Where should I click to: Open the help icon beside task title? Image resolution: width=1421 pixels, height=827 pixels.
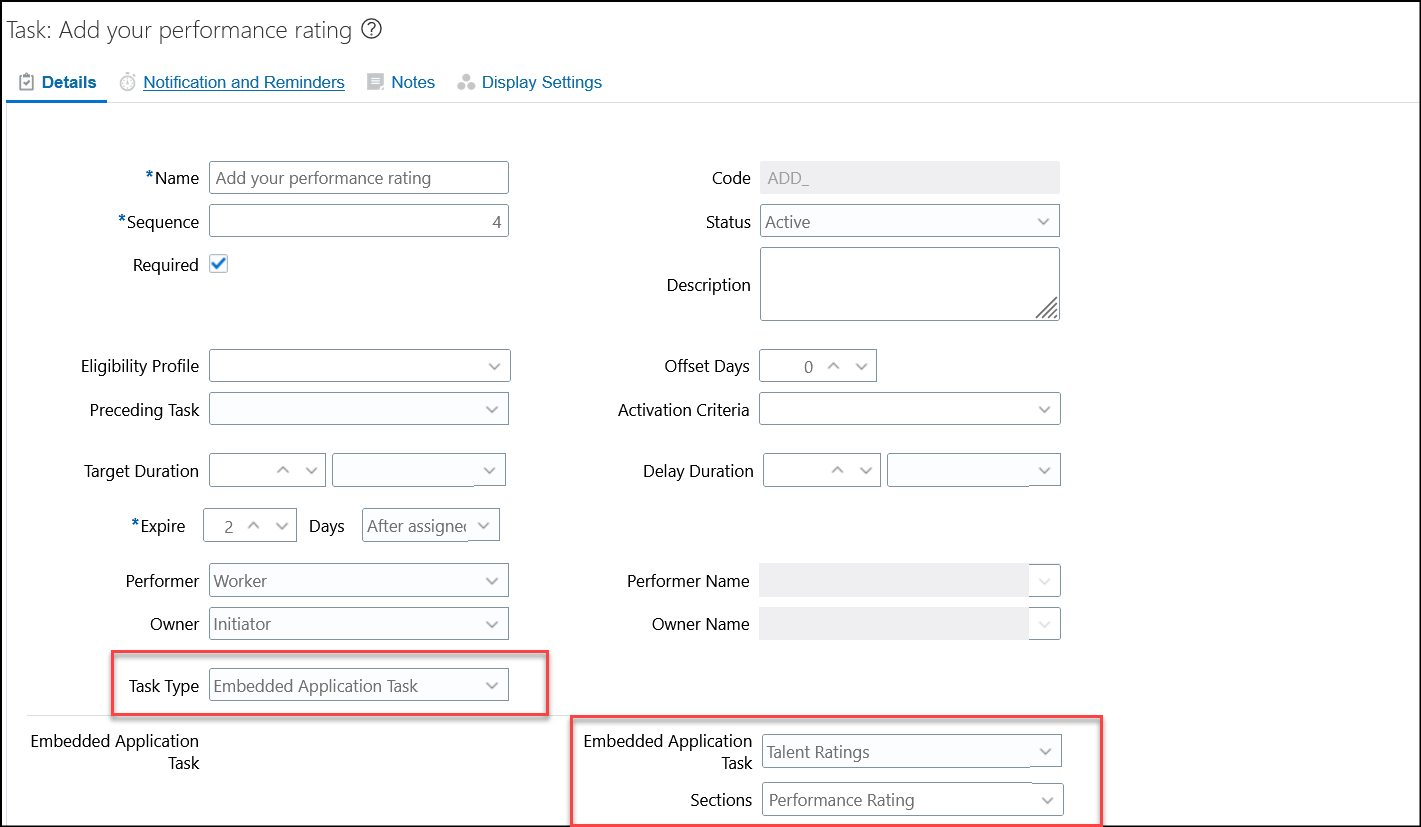pos(371,29)
